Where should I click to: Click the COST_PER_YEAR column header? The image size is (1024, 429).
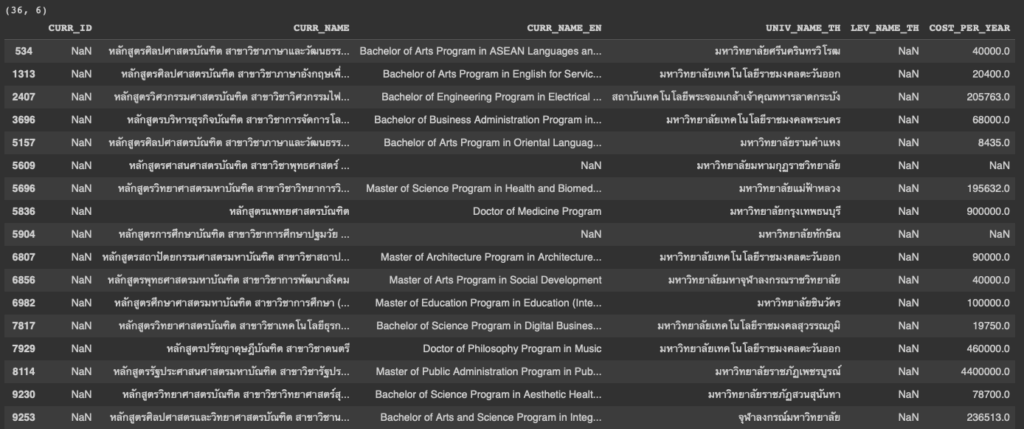(973, 28)
